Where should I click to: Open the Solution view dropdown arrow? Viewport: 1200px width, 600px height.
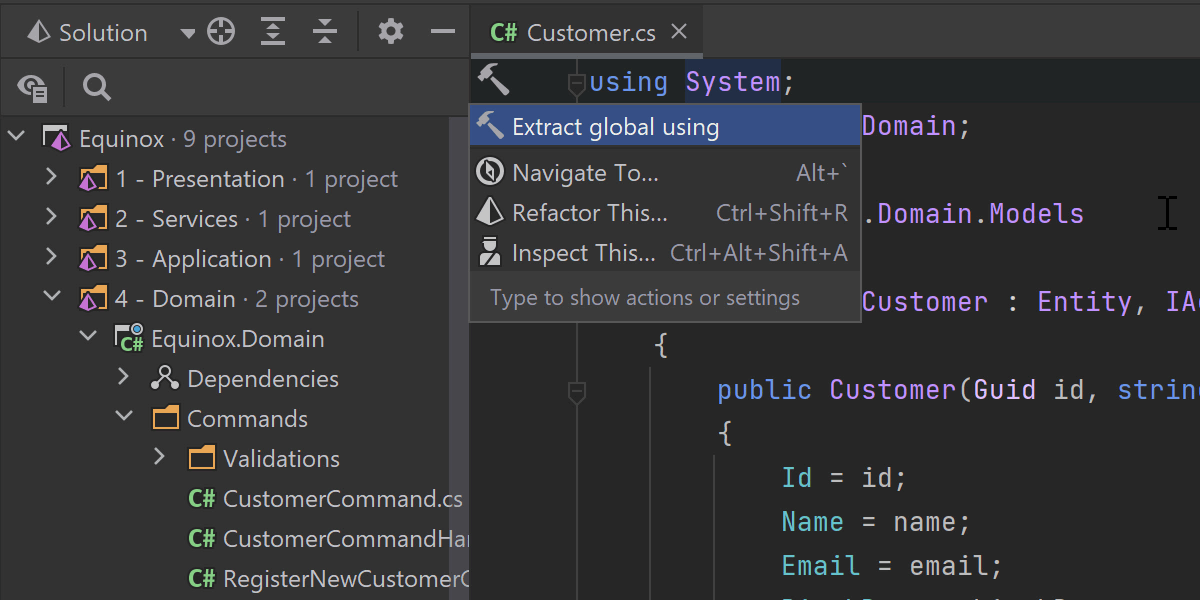pyautogui.click(x=187, y=33)
